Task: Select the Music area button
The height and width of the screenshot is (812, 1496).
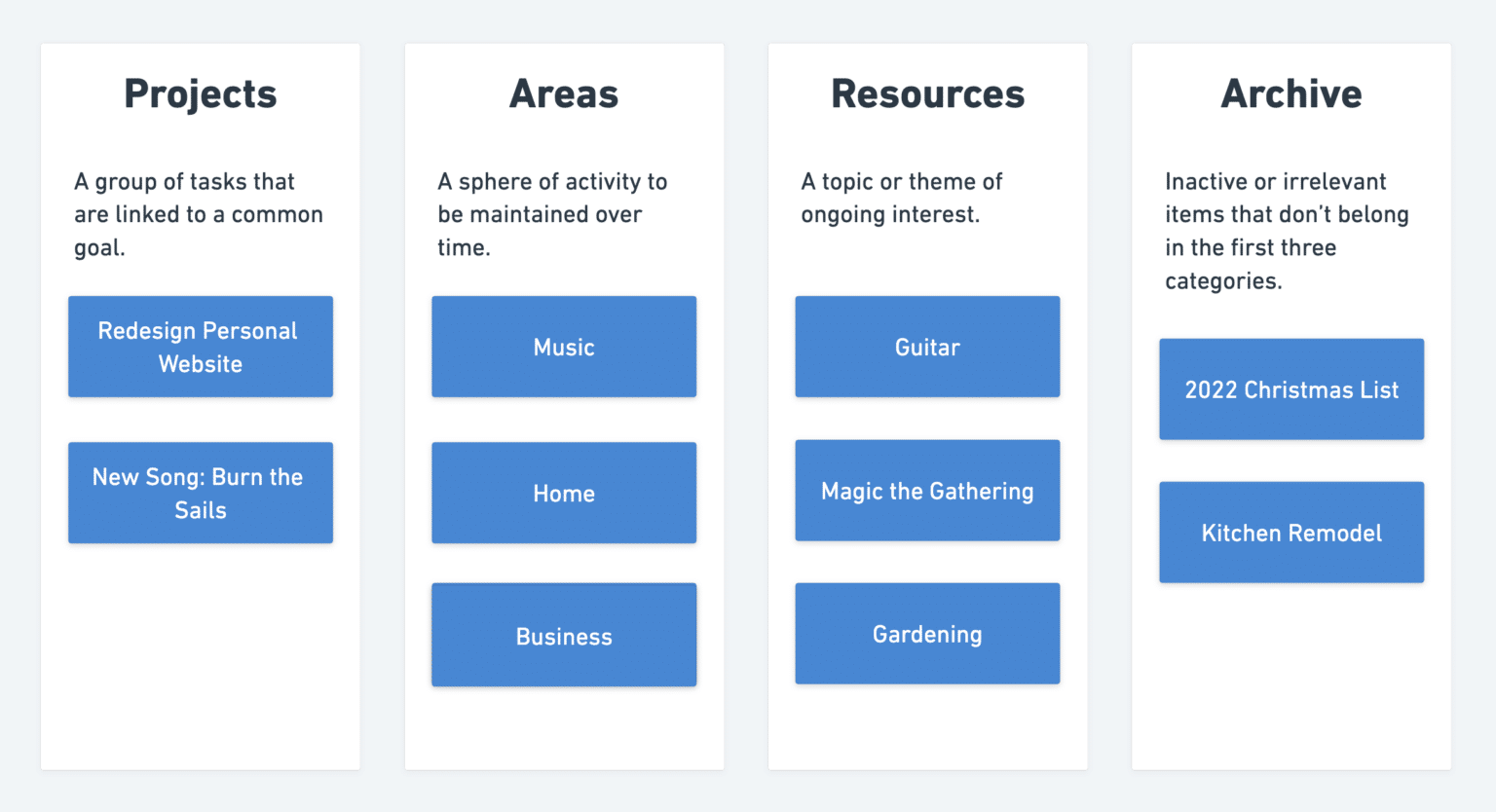Action: coord(563,347)
